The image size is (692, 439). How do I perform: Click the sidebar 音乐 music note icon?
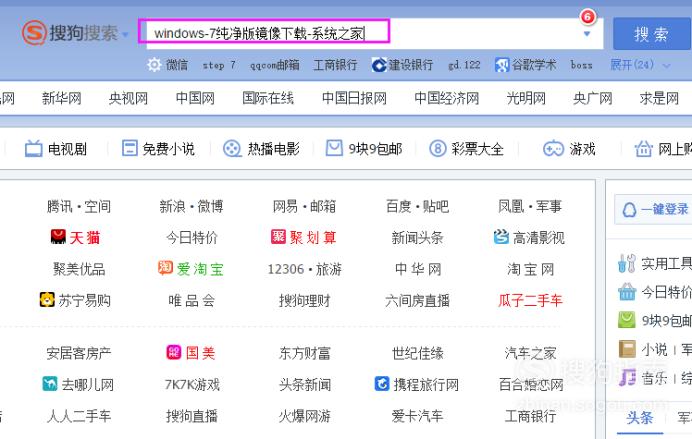point(627,377)
